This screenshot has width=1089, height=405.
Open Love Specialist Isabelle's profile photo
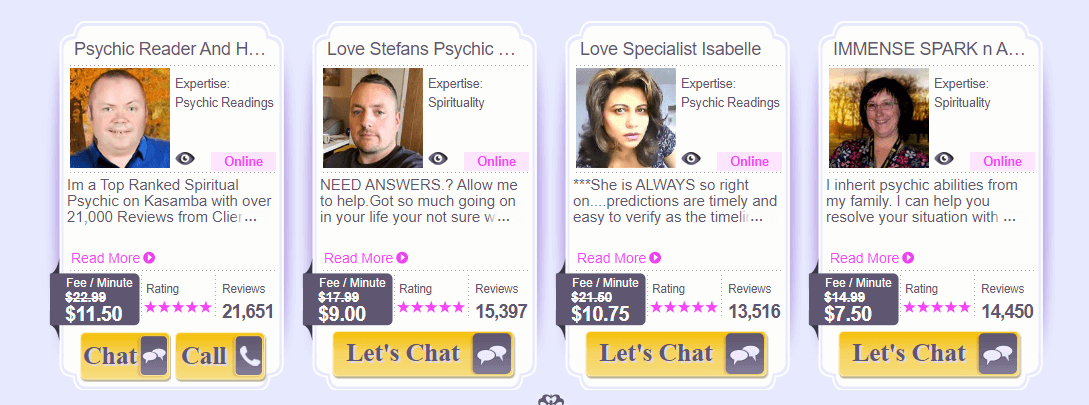point(626,118)
